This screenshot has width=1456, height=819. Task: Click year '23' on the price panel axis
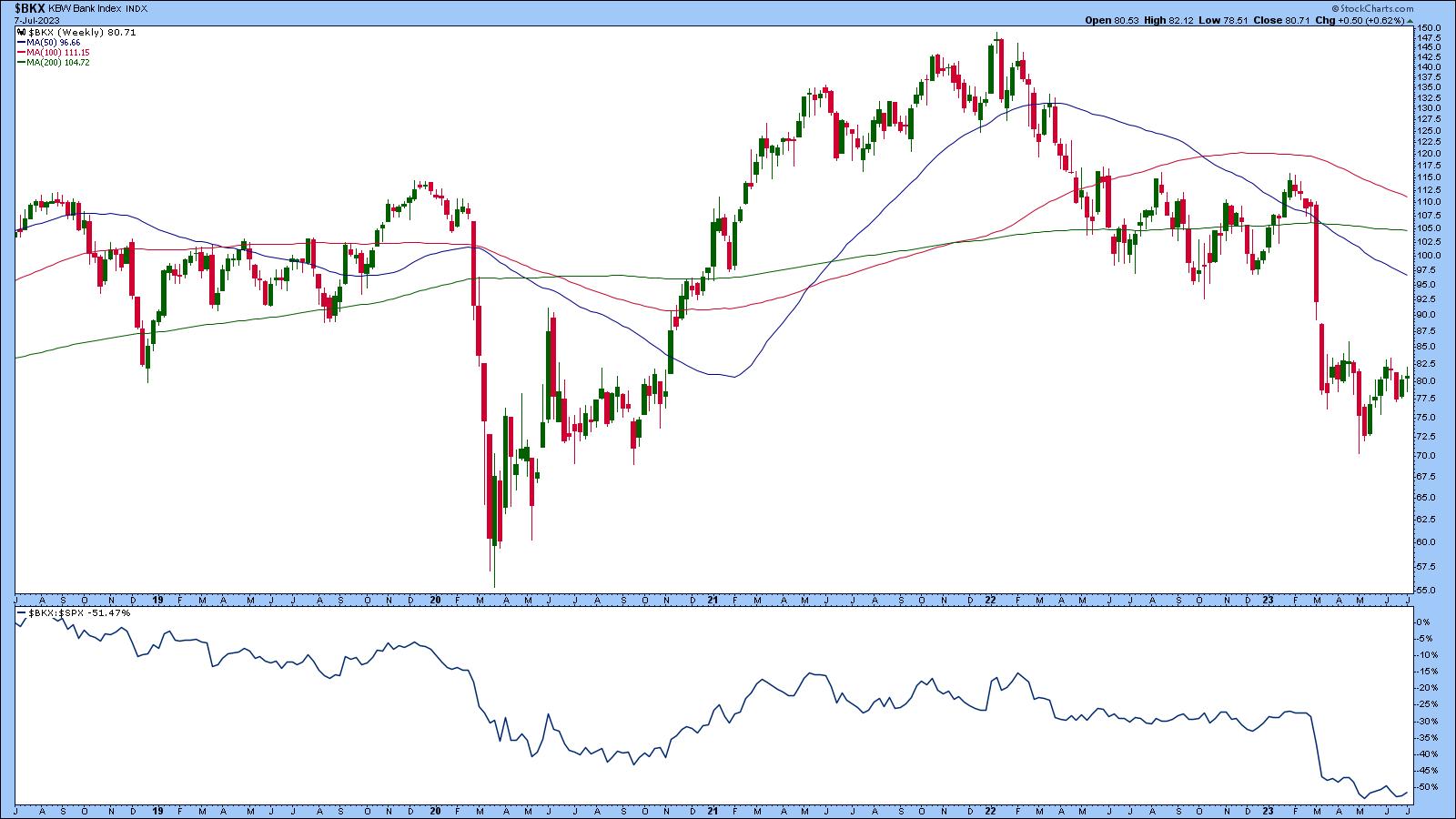pyautogui.click(x=1268, y=601)
